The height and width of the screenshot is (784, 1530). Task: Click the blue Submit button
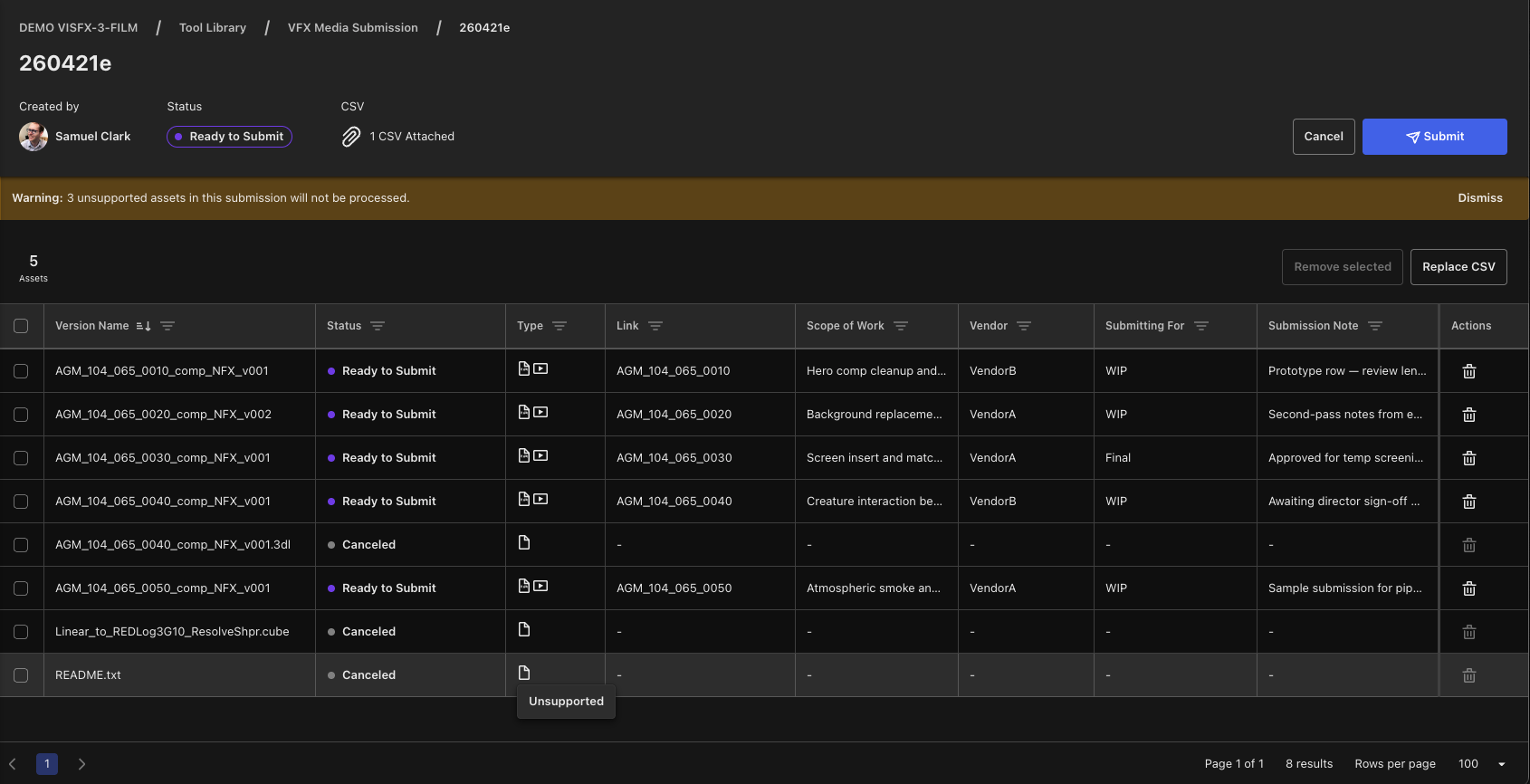tap(1435, 137)
